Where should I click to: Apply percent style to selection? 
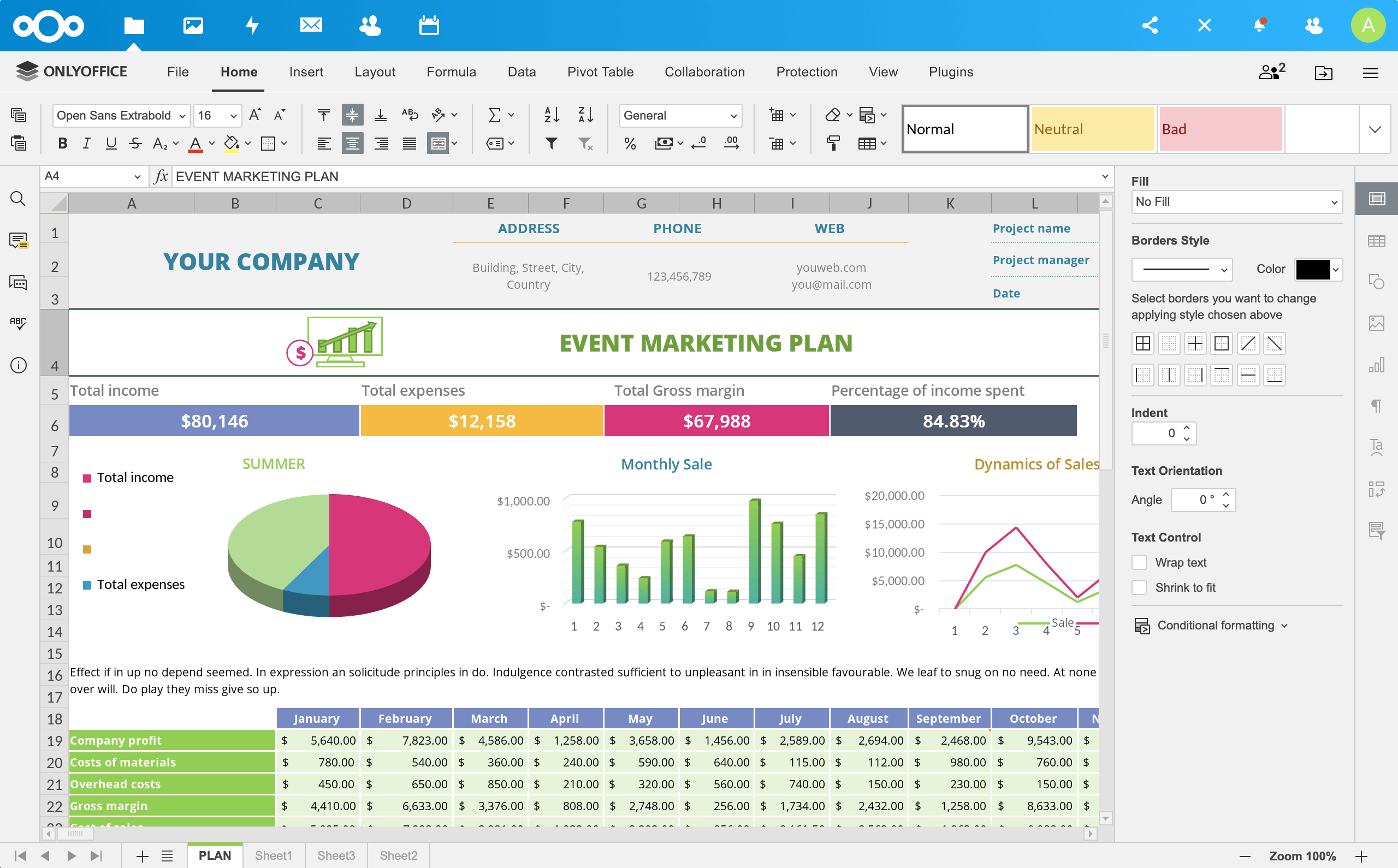630,144
